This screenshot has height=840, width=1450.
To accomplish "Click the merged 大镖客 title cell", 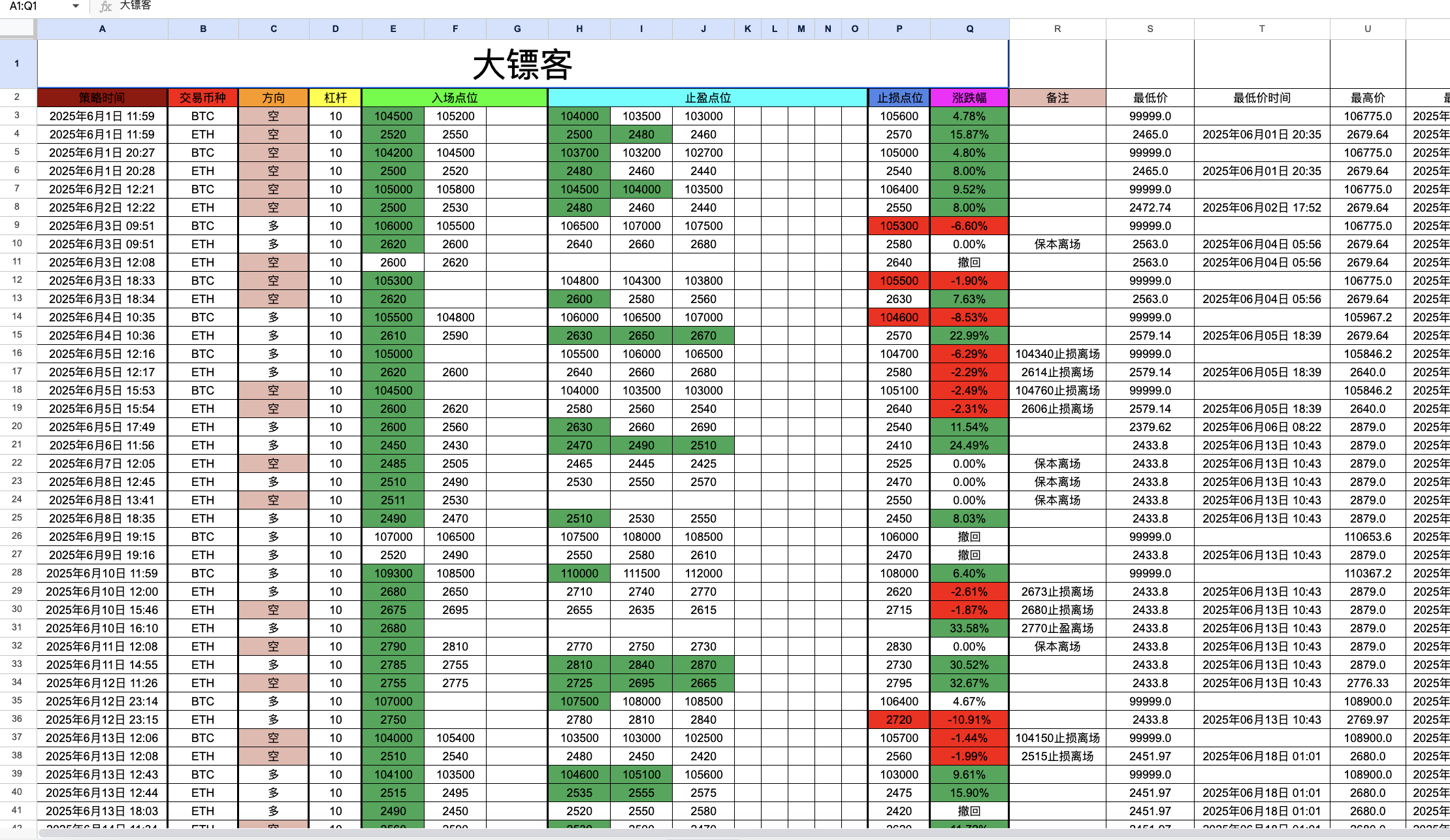I will [523, 64].
